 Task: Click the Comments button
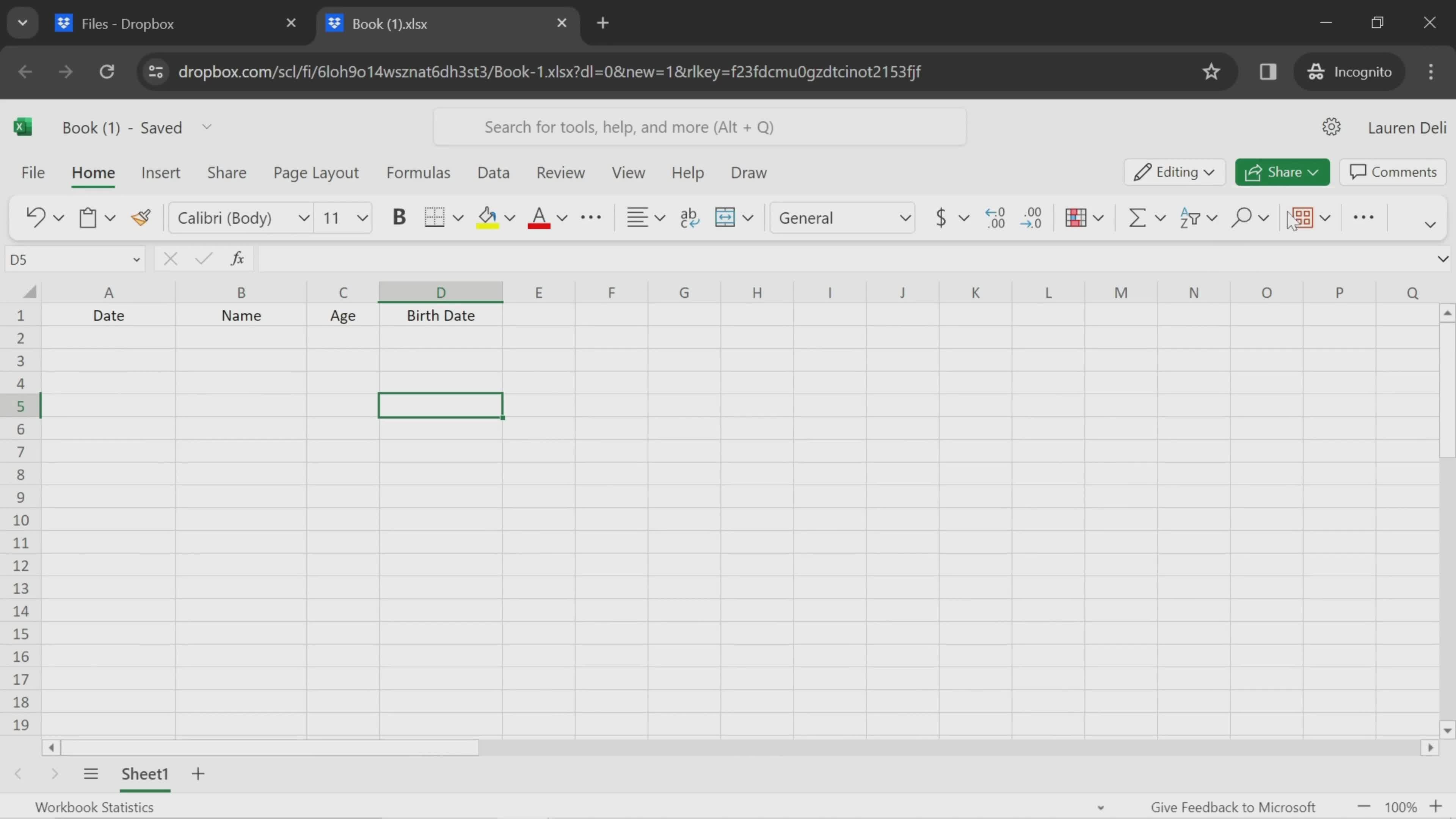[1392, 172]
